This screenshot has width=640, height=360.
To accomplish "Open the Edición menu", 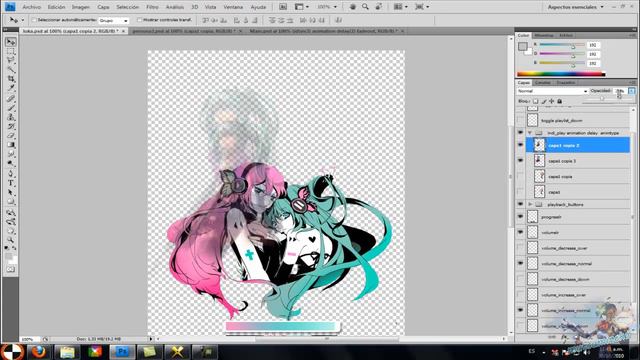I will click(56, 7).
